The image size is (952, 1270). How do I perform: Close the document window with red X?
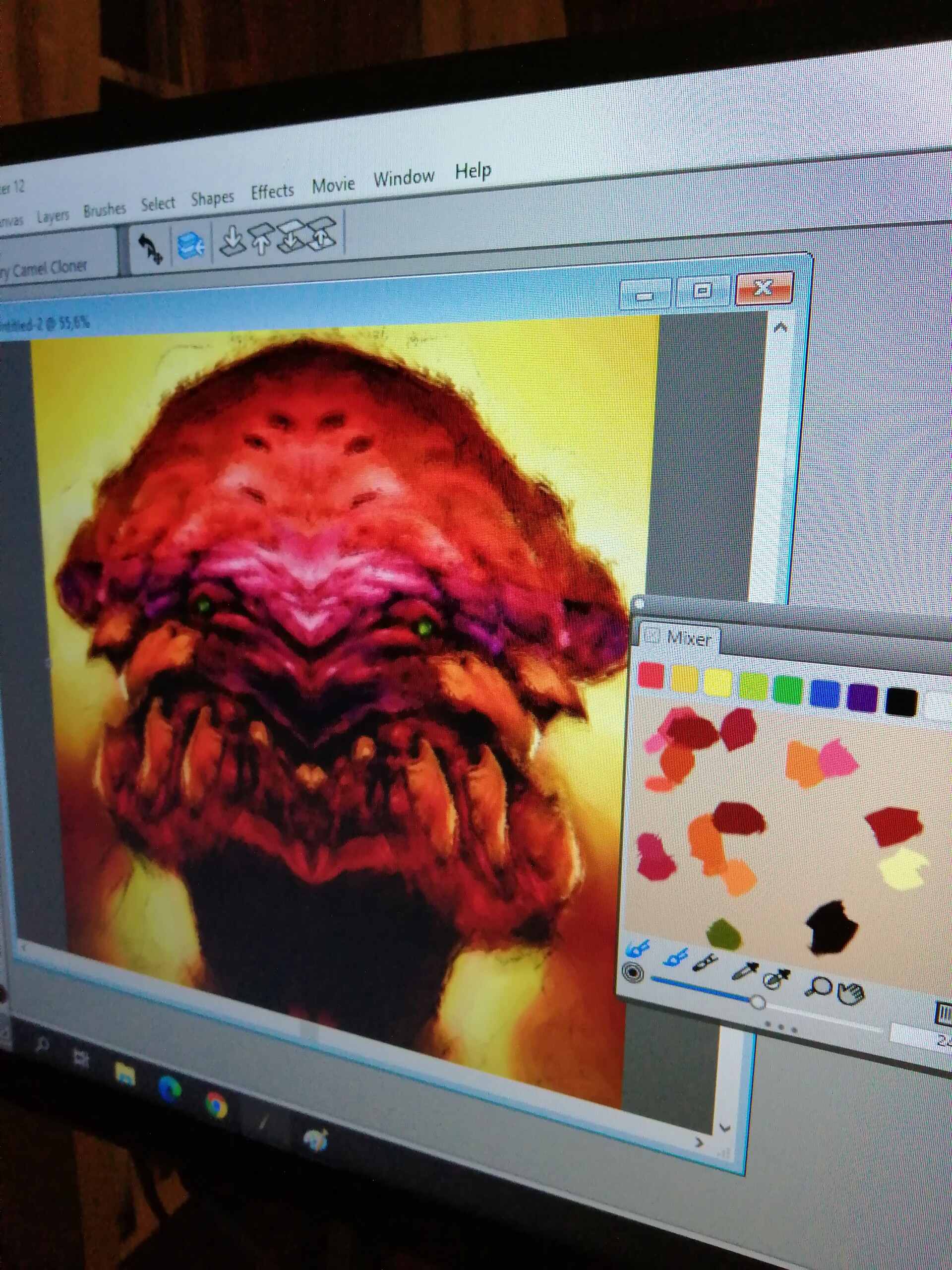click(764, 288)
